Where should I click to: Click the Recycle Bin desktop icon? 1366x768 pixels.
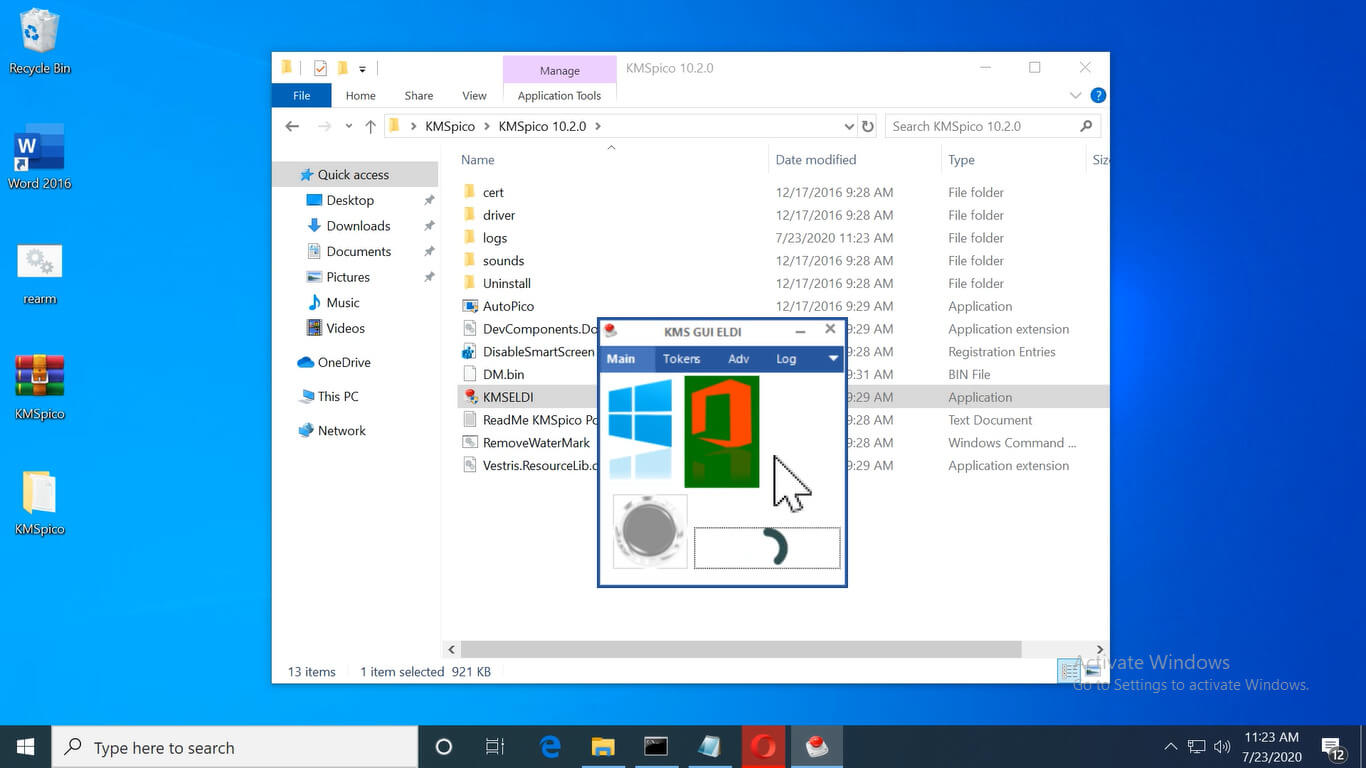40,43
